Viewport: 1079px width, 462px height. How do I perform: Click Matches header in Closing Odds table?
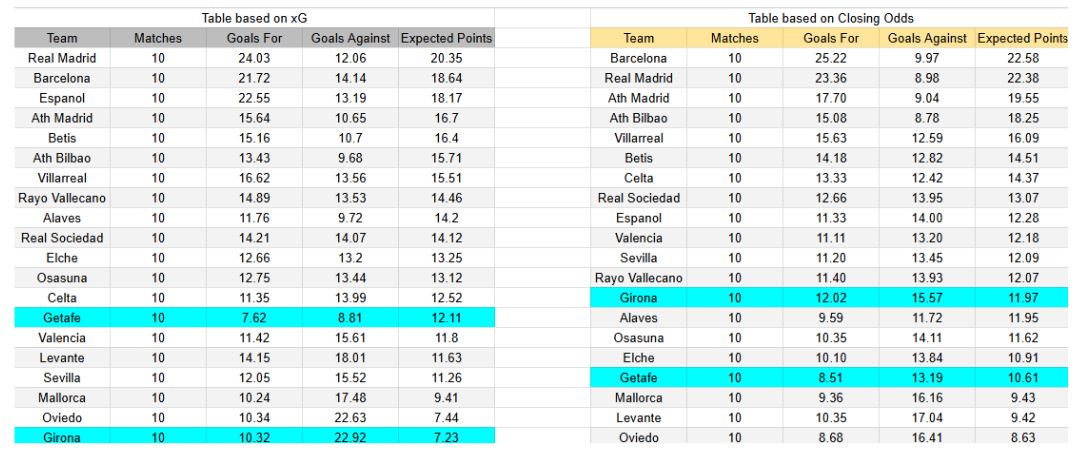735,38
